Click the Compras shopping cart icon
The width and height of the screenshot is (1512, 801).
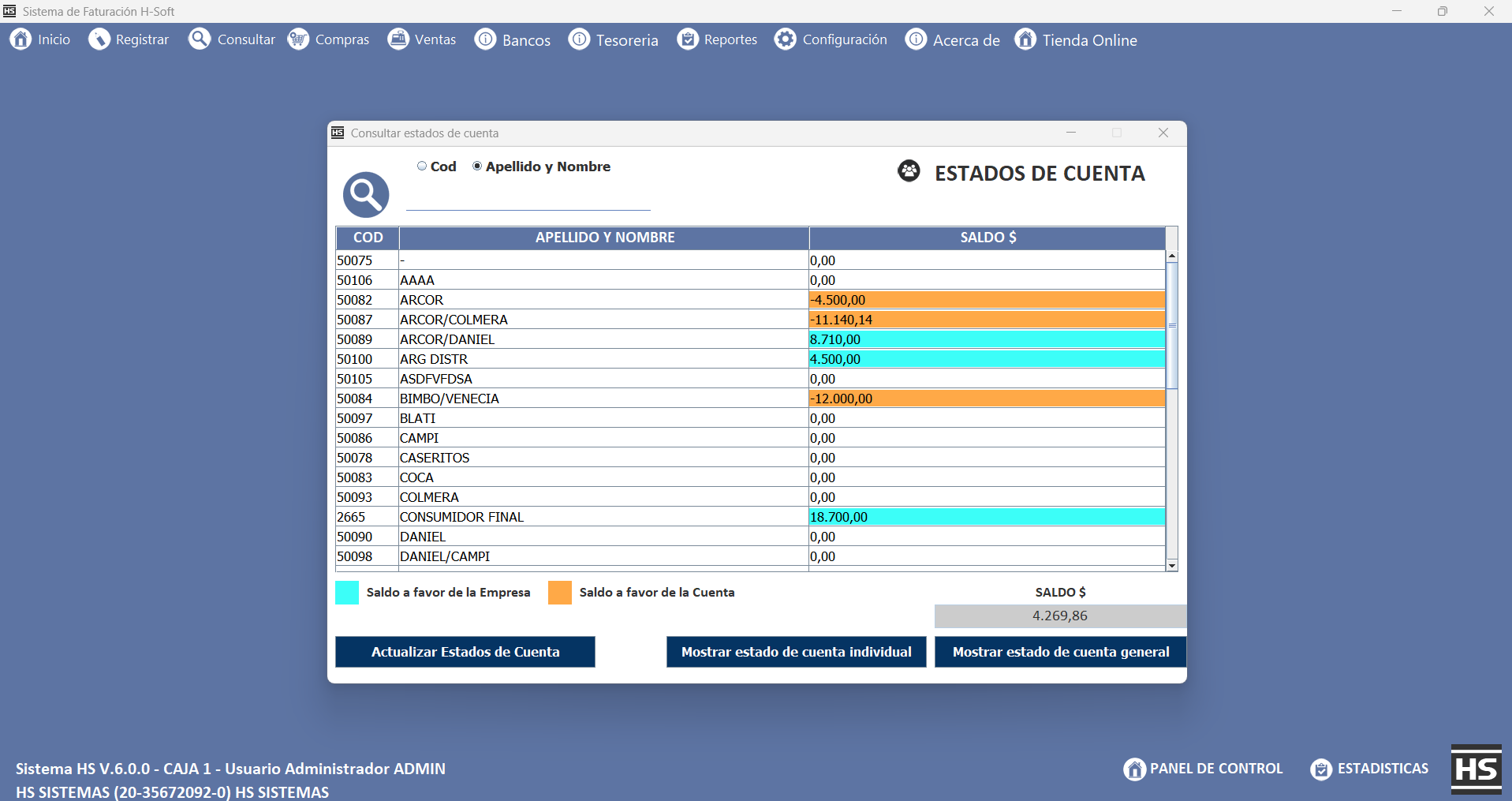pos(298,39)
